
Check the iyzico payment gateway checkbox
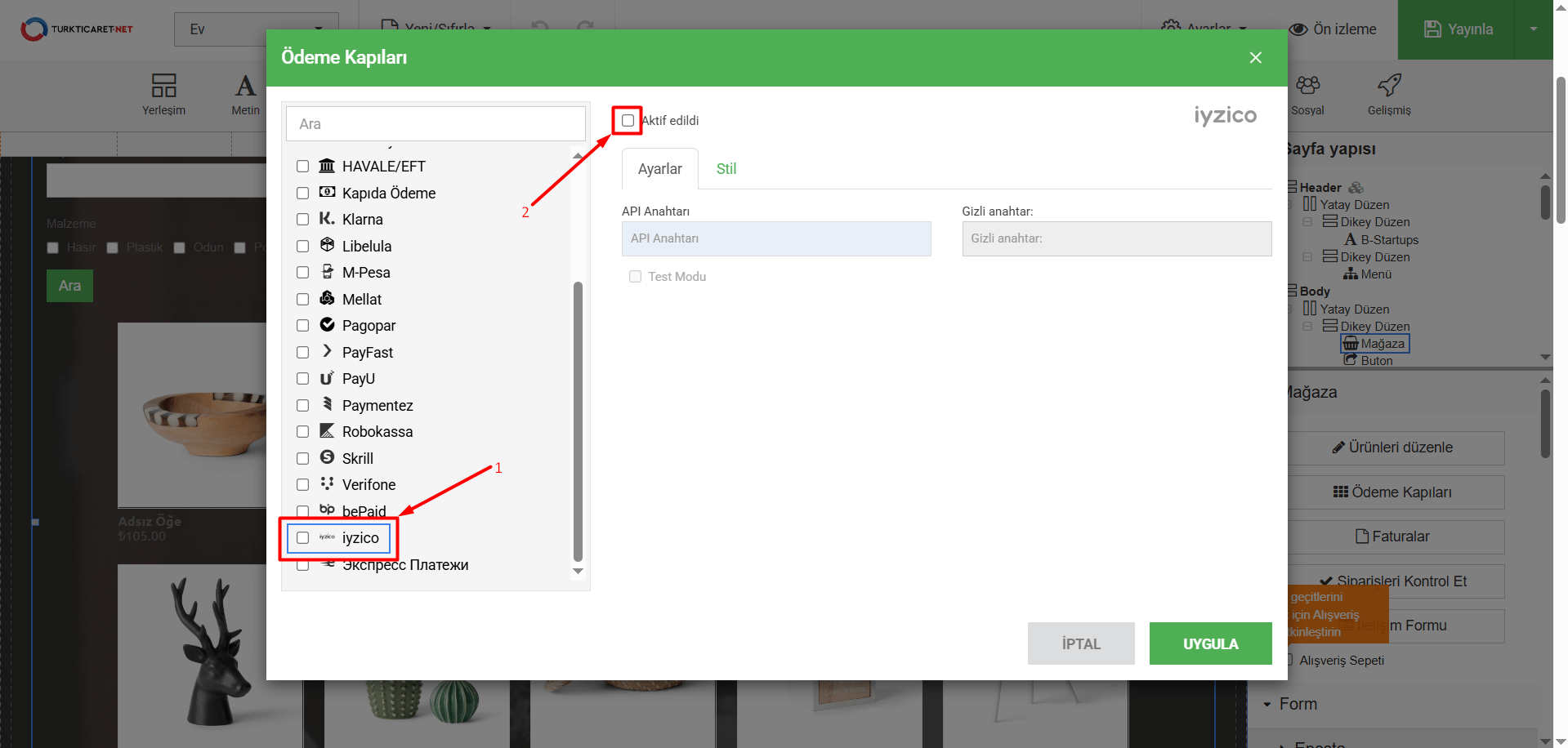pos(303,538)
